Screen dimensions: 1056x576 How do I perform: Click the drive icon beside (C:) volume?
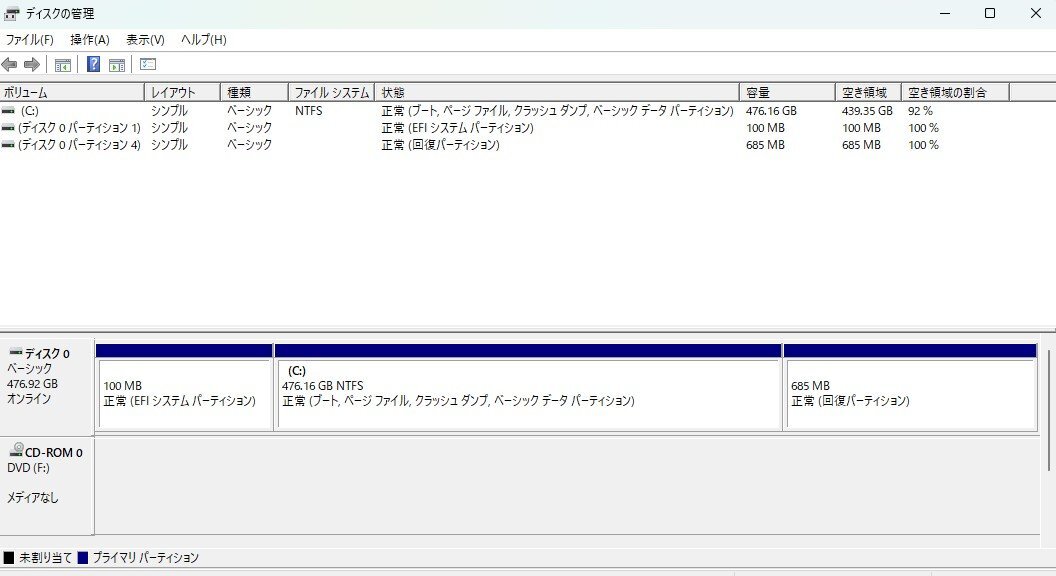pyautogui.click(x=8, y=110)
